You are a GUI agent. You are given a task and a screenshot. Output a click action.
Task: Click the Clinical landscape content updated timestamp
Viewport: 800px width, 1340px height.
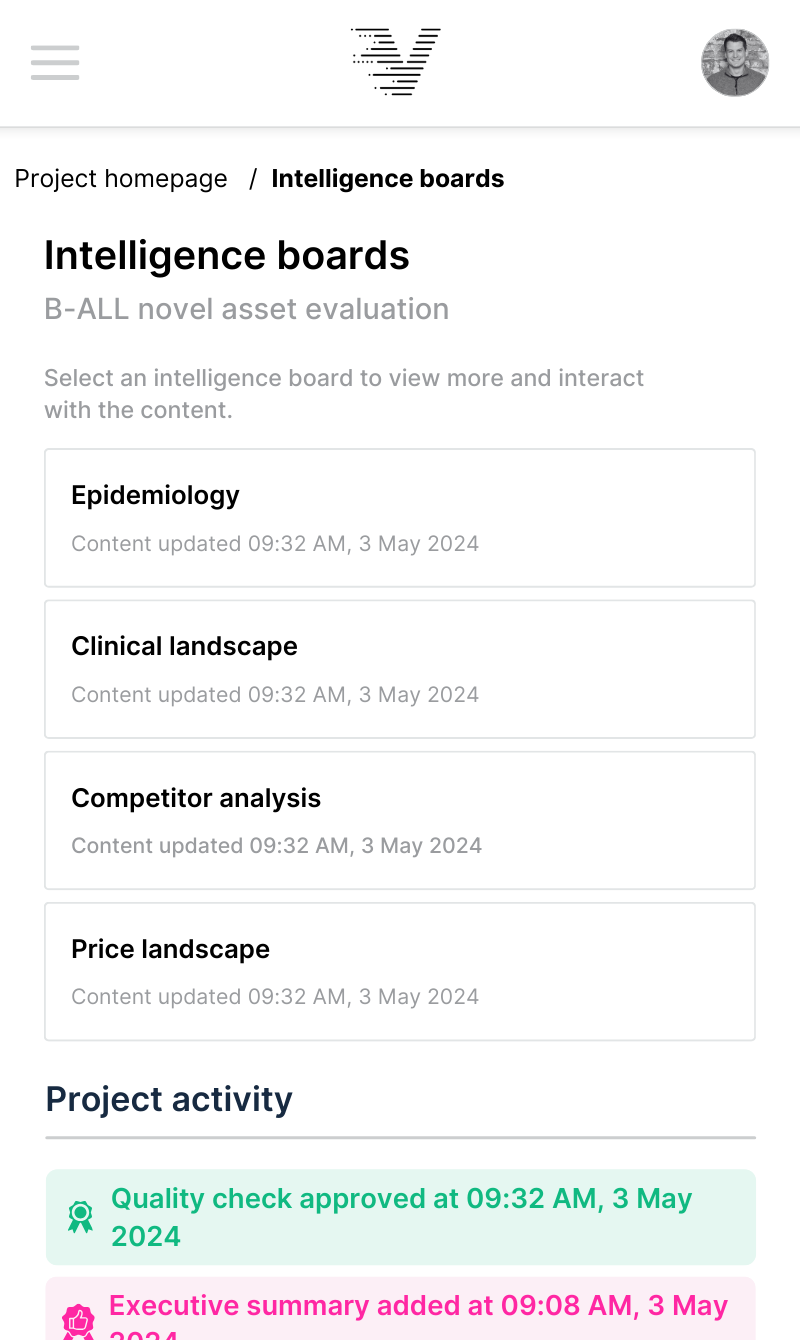click(x=275, y=695)
